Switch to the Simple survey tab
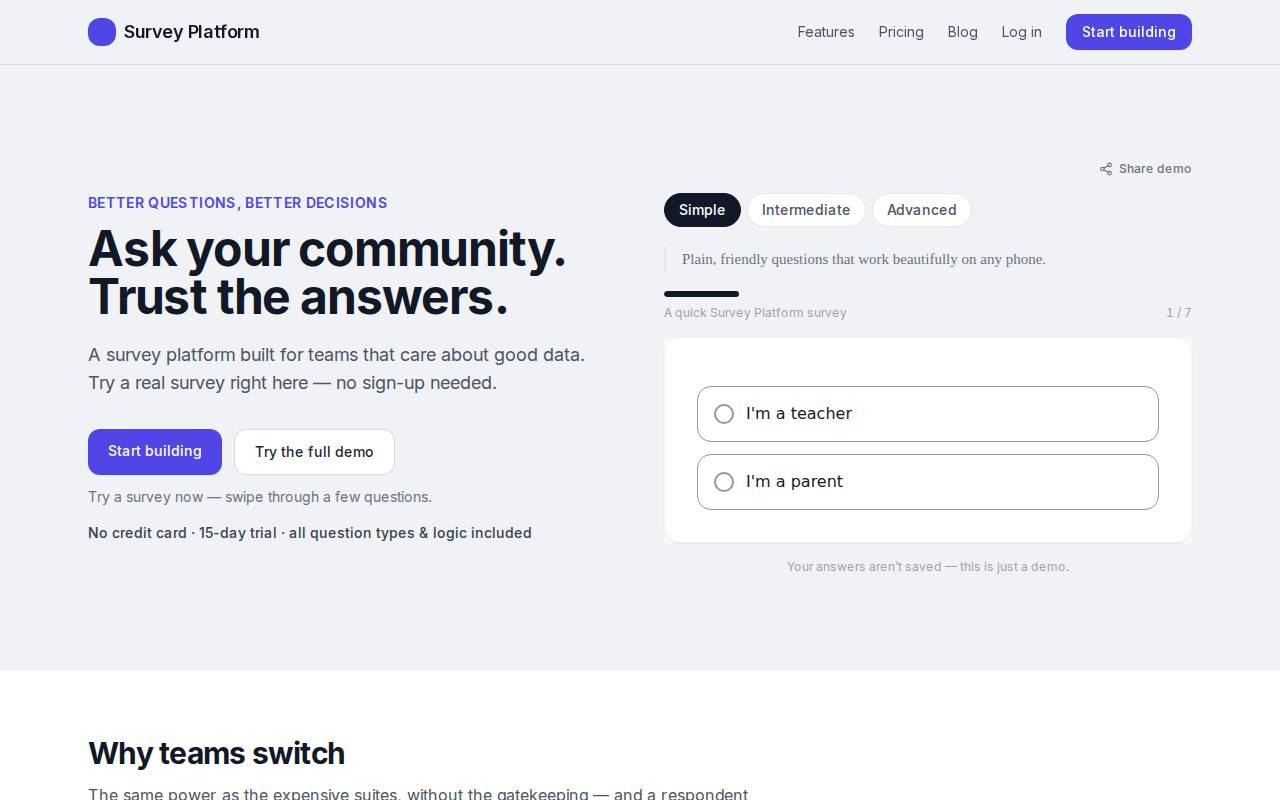This screenshot has width=1280, height=800. coord(702,210)
